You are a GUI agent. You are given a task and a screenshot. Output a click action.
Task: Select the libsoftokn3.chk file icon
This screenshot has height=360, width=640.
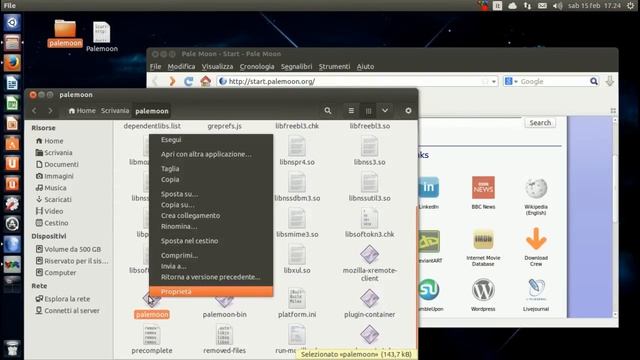(x=369, y=219)
